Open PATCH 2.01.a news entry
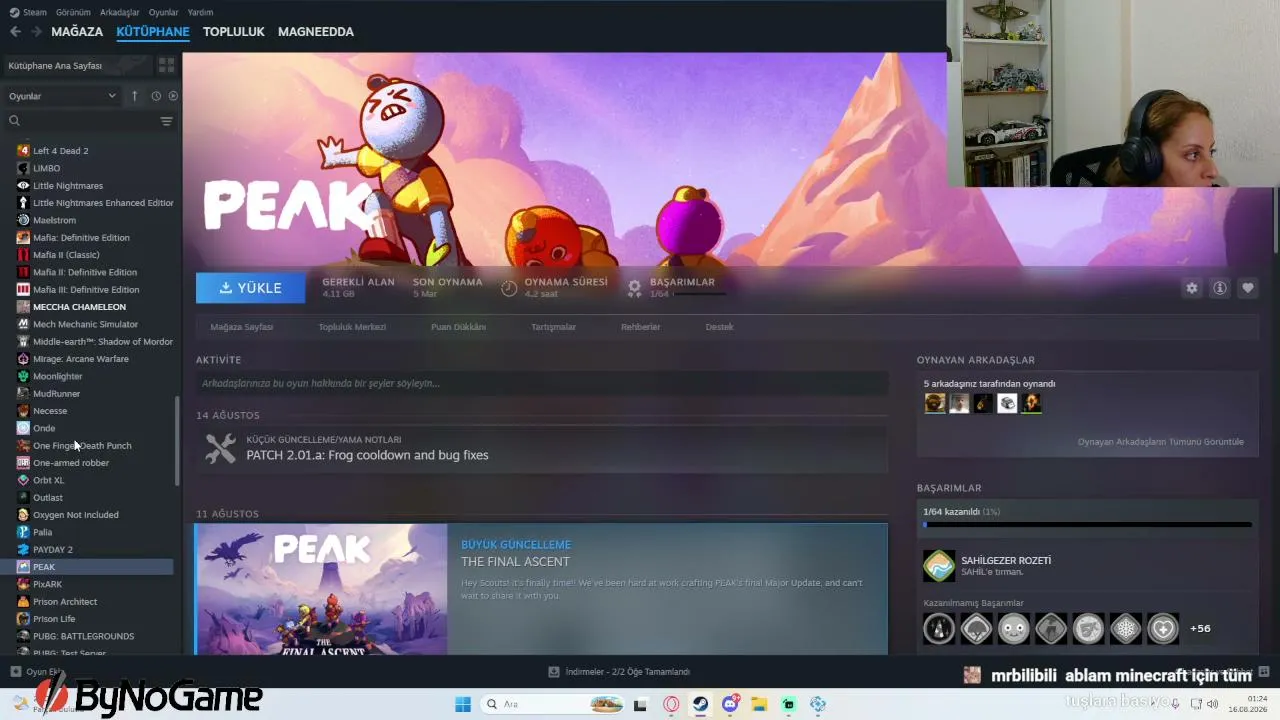The height and width of the screenshot is (720, 1280). pos(542,448)
